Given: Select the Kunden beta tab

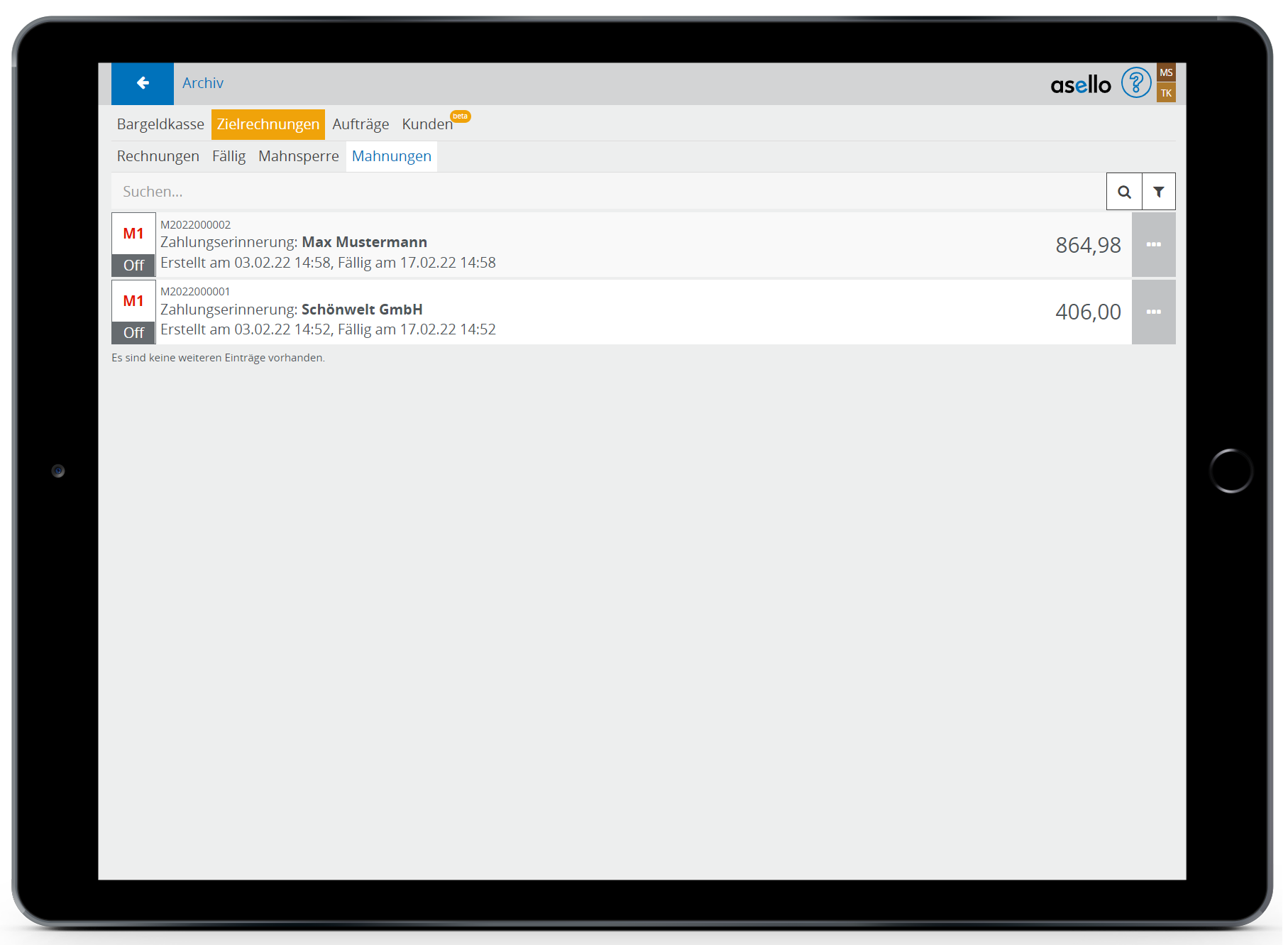Looking at the screenshot, I should coord(427,124).
